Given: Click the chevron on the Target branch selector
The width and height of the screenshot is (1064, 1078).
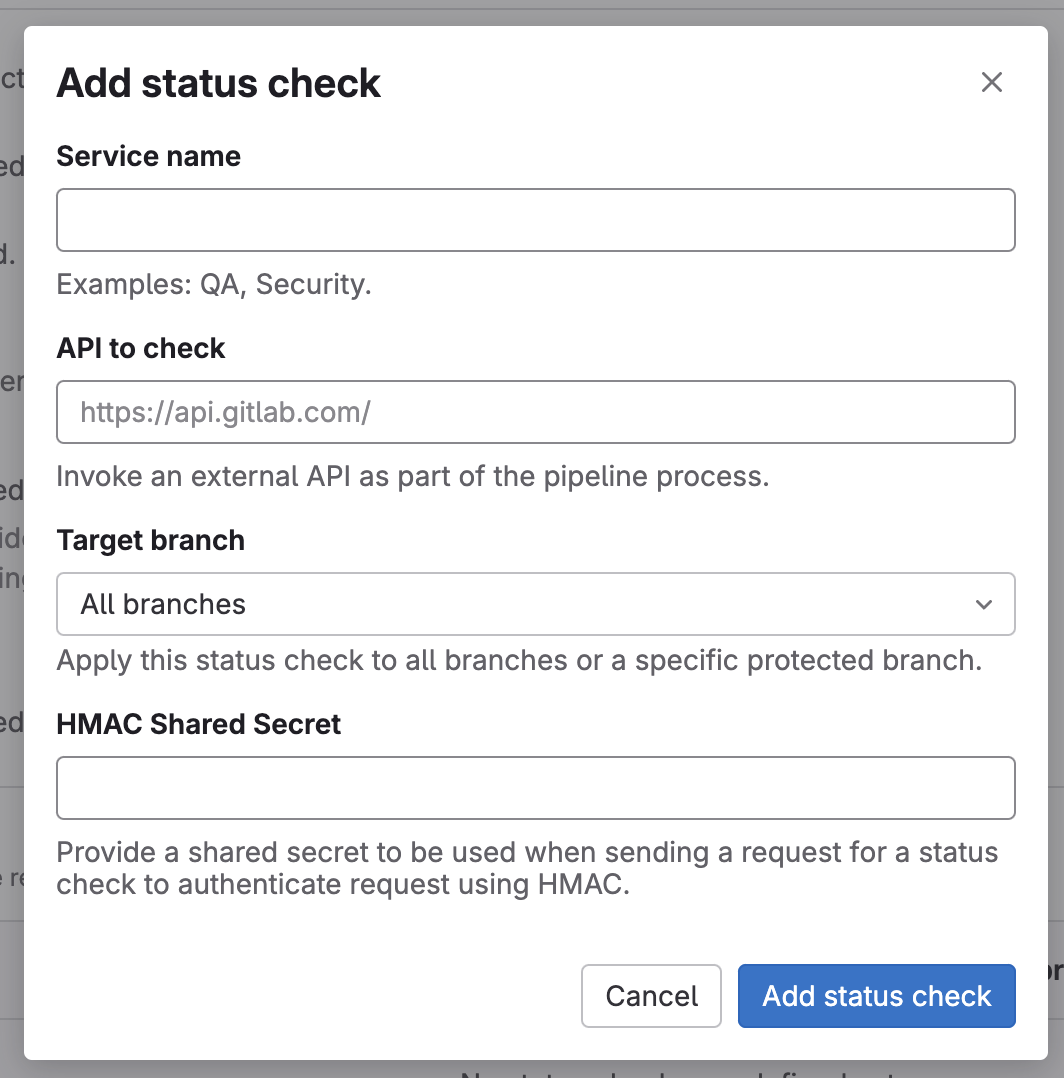Looking at the screenshot, I should click(983, 604).
